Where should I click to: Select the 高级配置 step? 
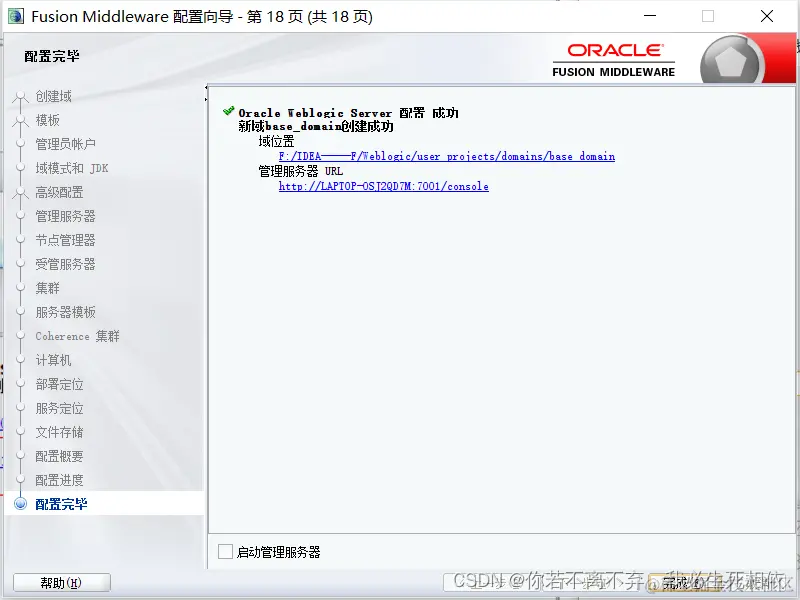(59, 192)
